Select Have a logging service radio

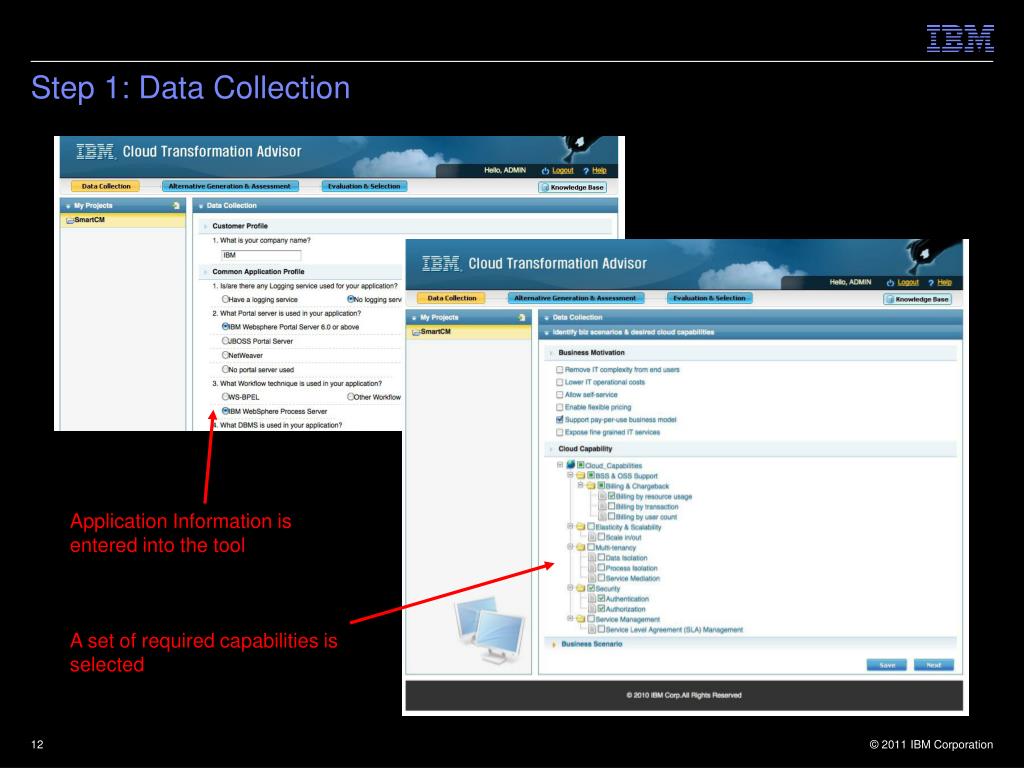click(x=225, y=299)
